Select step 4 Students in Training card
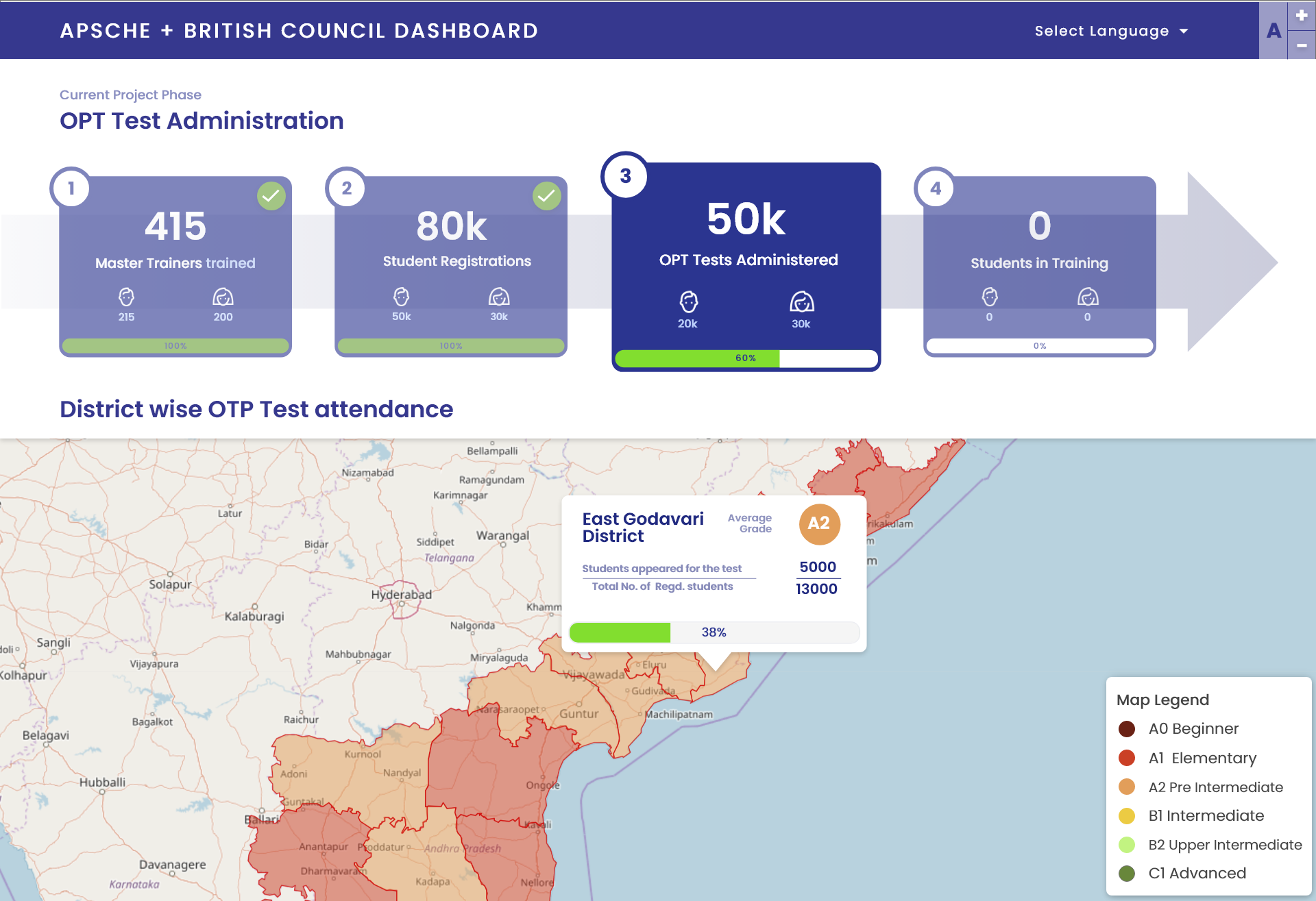The width and height of the screenshot is (1316, 901). pyautogui.click(x=1039, y=264)
